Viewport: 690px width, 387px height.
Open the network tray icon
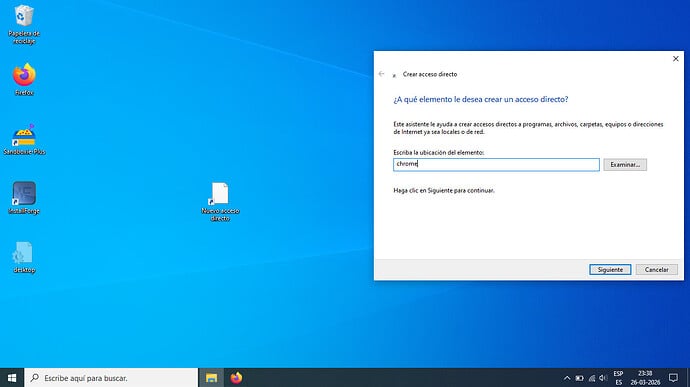592,378
